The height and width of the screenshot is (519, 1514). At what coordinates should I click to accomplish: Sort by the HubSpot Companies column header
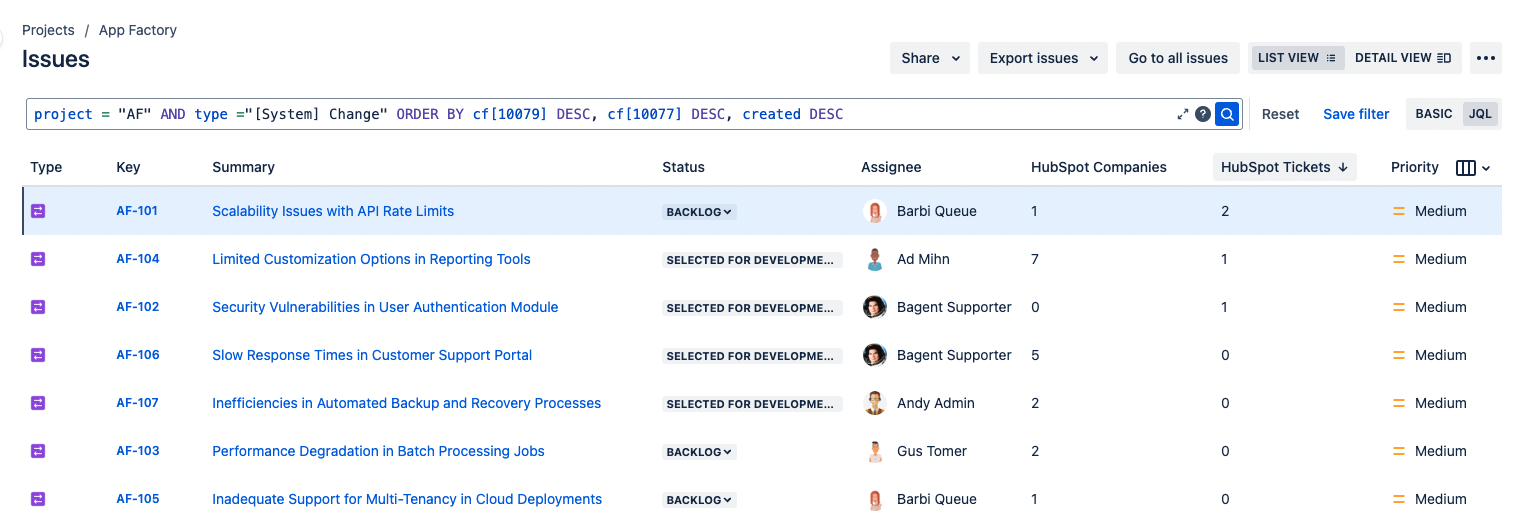click(x=1099, y=167)
